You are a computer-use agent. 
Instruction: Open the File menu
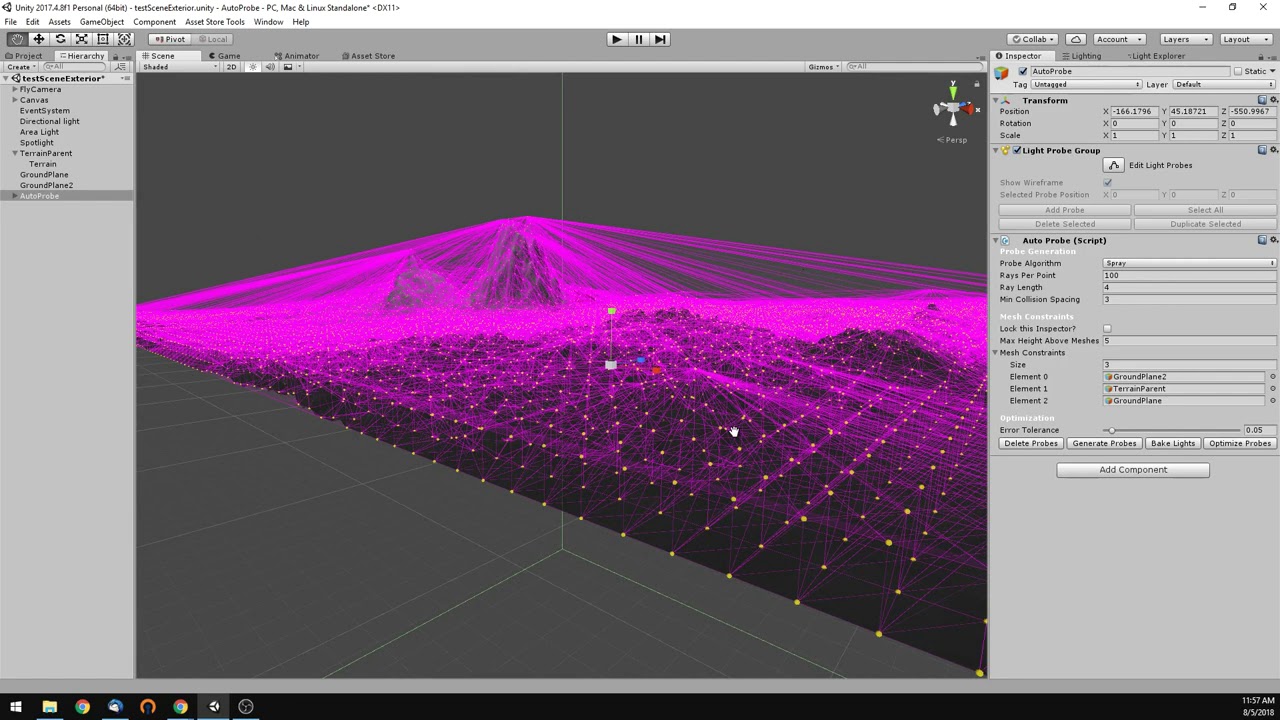(10, 22)
